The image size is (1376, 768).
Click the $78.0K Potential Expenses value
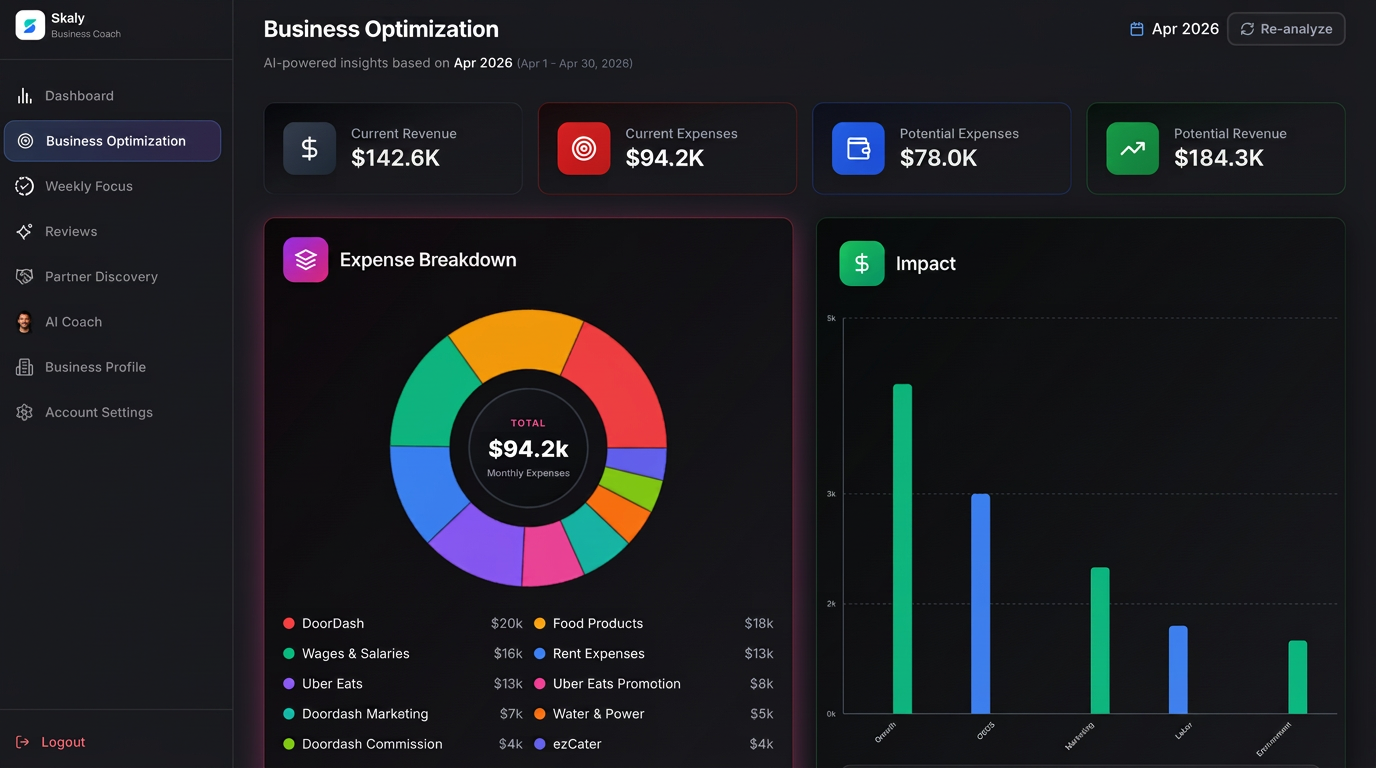[x=939, y=158]
